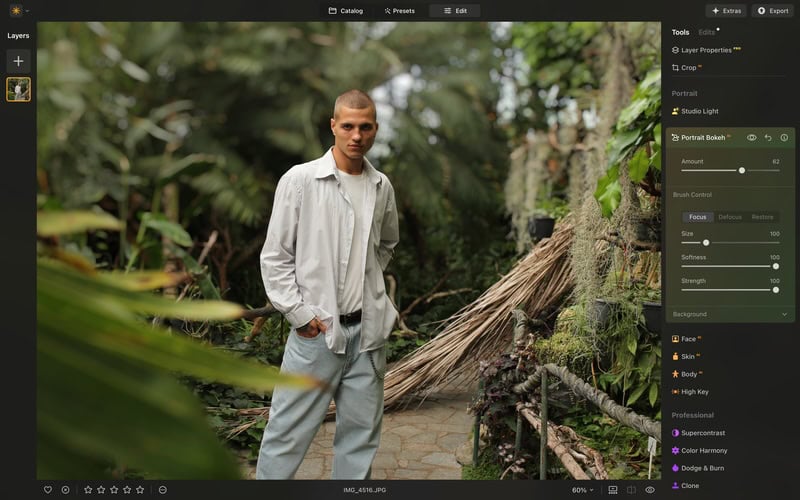Viewport: 800px width, 500px height.
Task: Click the Export button
Action: tap(773, 11)
